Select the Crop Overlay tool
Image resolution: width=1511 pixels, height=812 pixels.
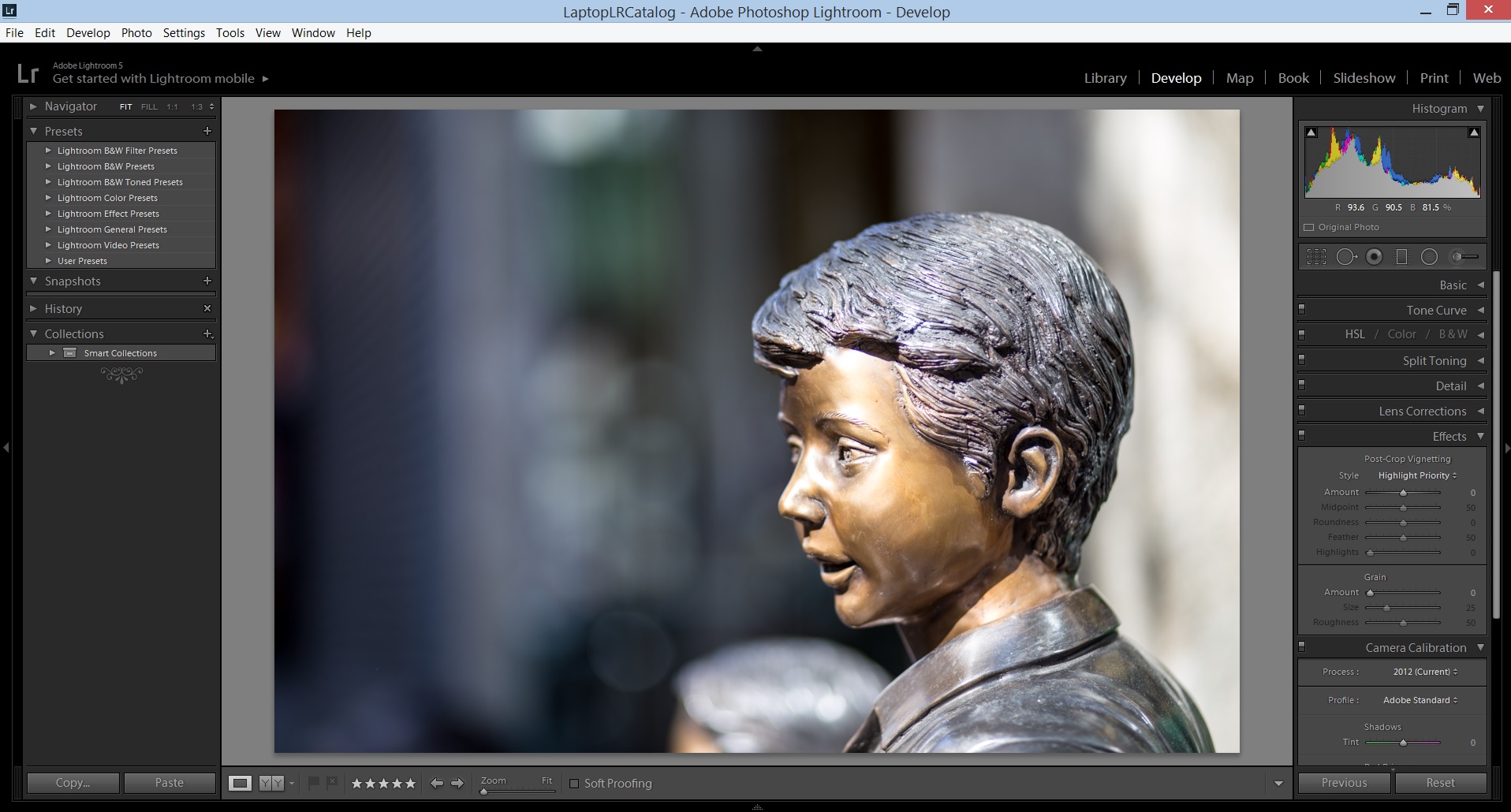[x=1316, y=256]
